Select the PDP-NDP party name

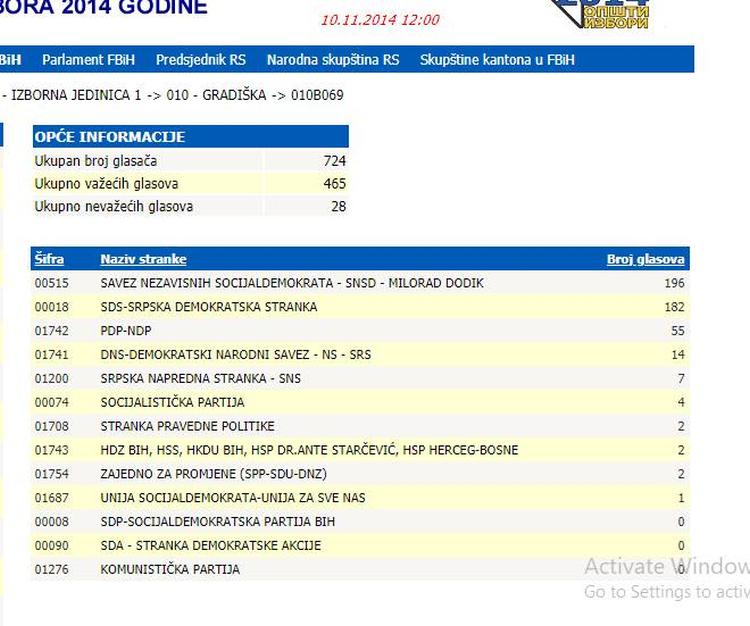pos(126,331)
